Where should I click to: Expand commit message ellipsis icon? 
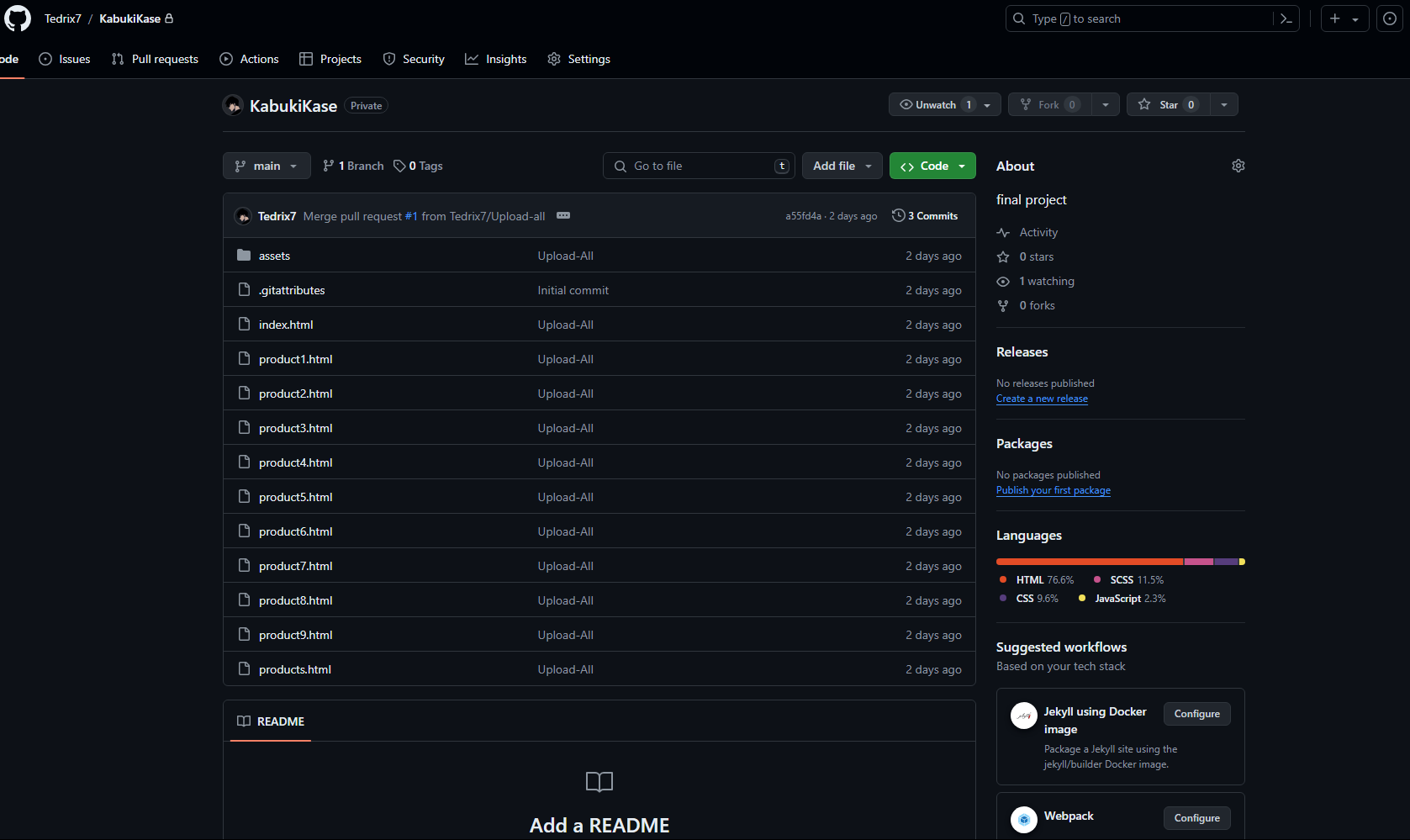tap(563, 216)
